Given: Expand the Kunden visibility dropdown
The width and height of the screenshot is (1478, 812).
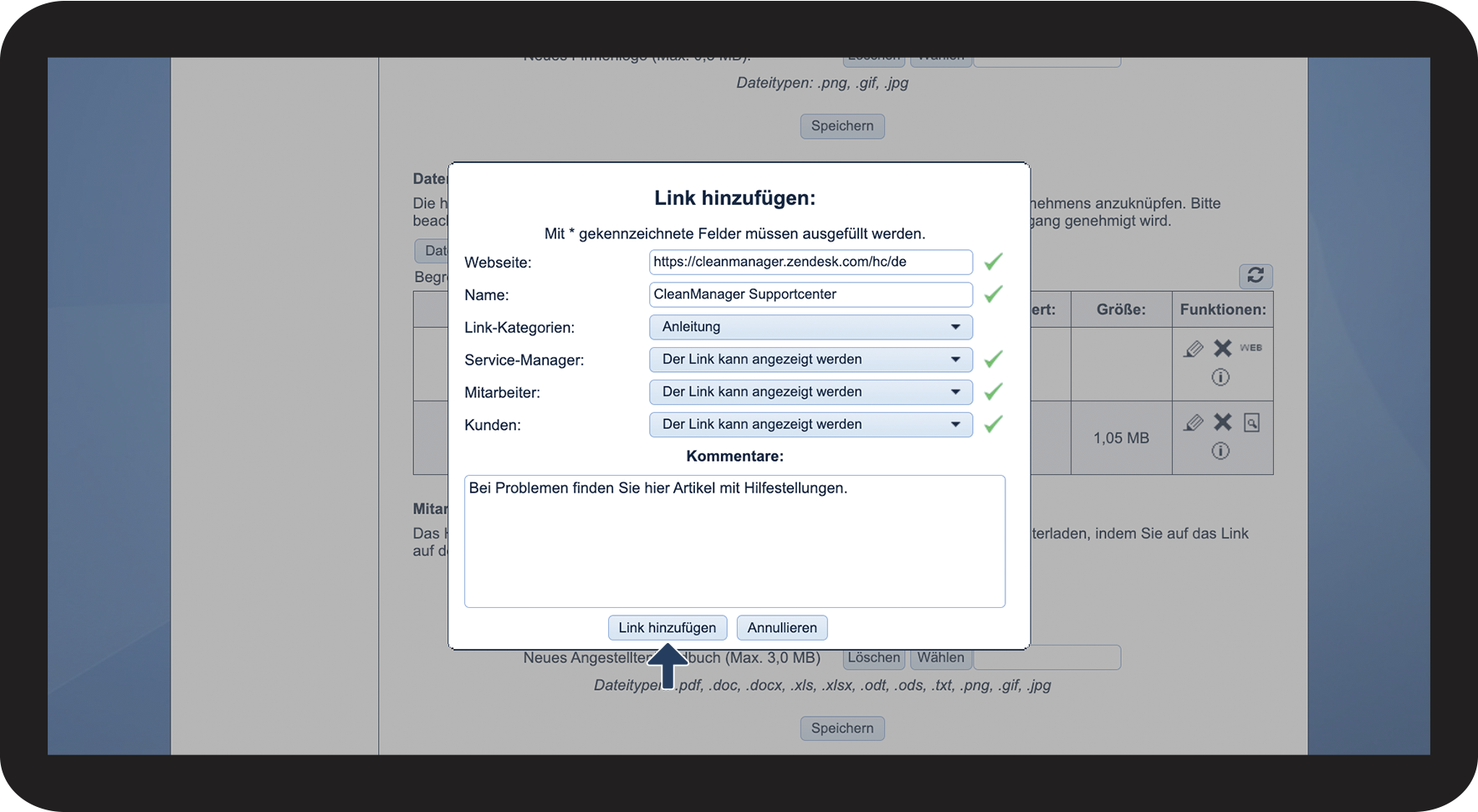Looking at the screenshot, I should coord(810,425).
